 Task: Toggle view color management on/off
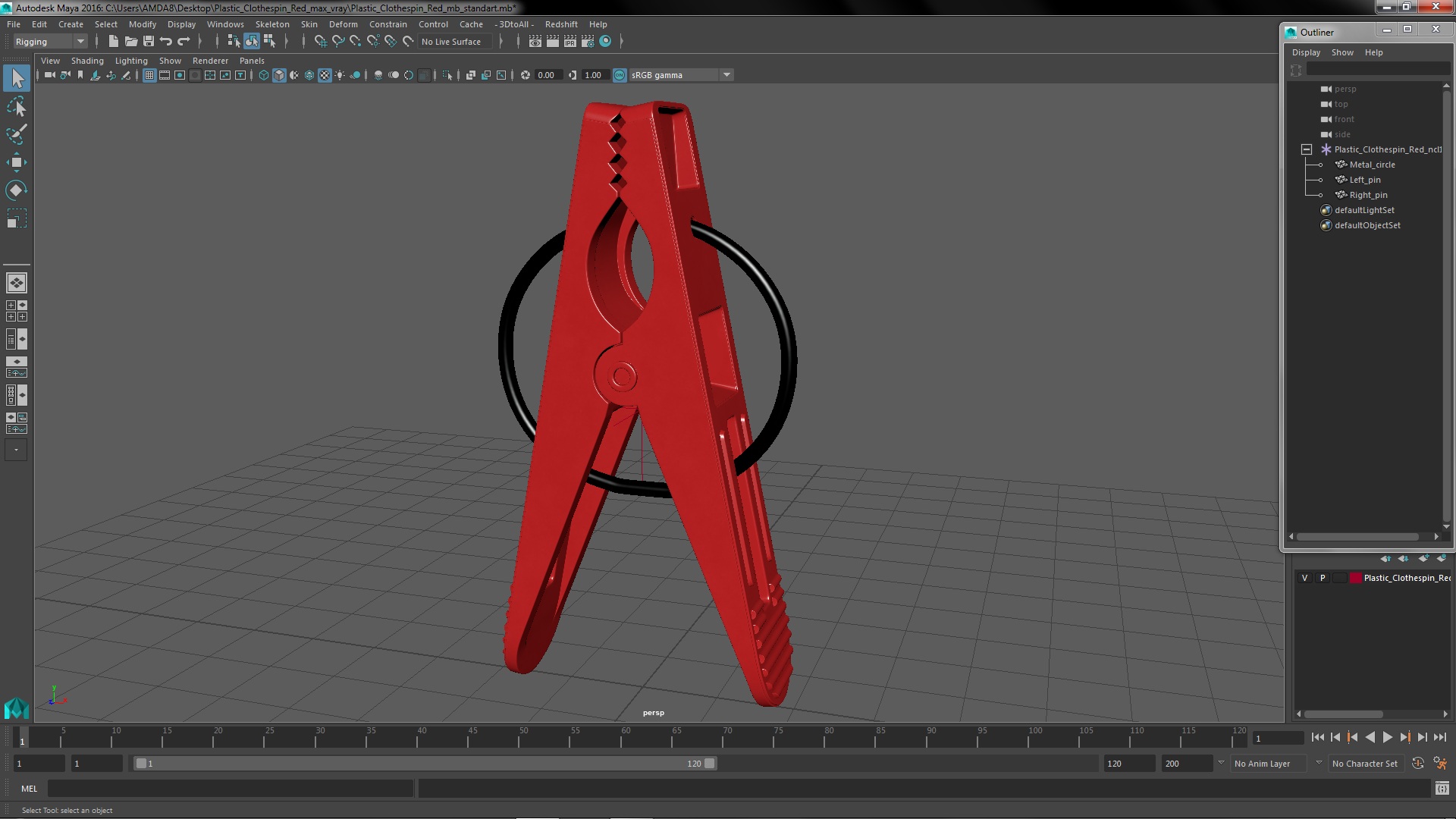click(x=620, y=75)
